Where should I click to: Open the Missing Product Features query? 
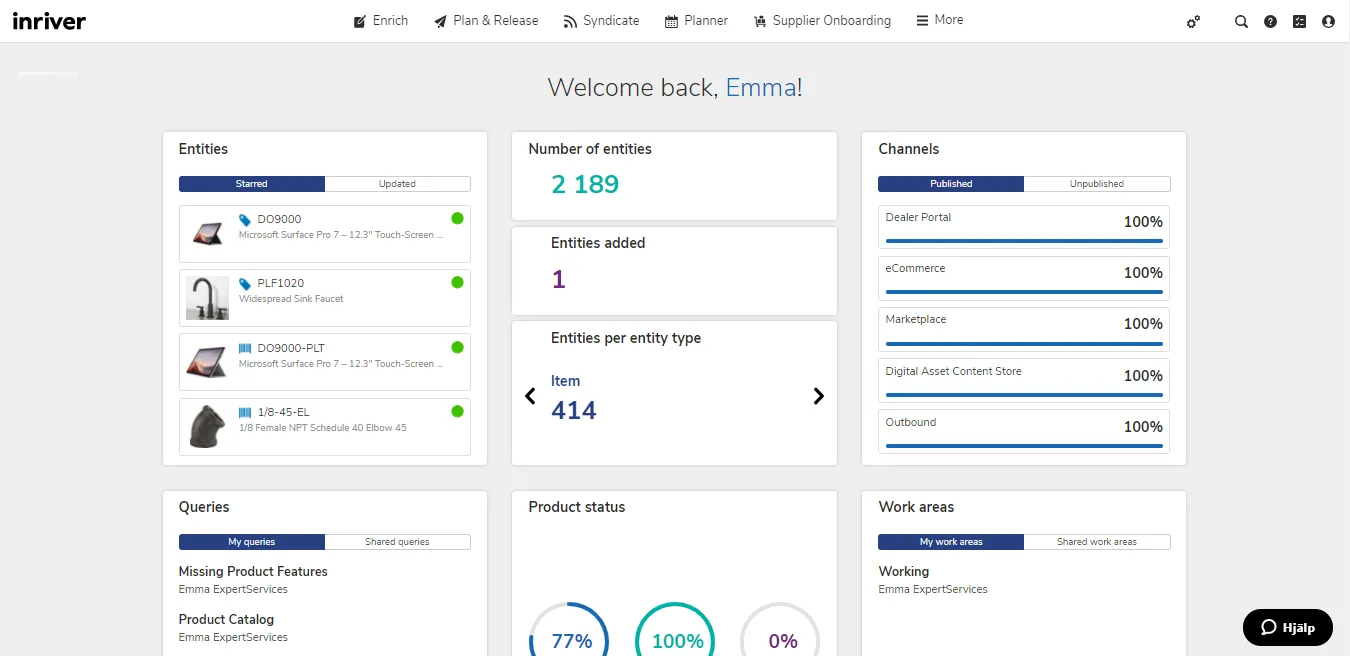click(x=253, y=571)
